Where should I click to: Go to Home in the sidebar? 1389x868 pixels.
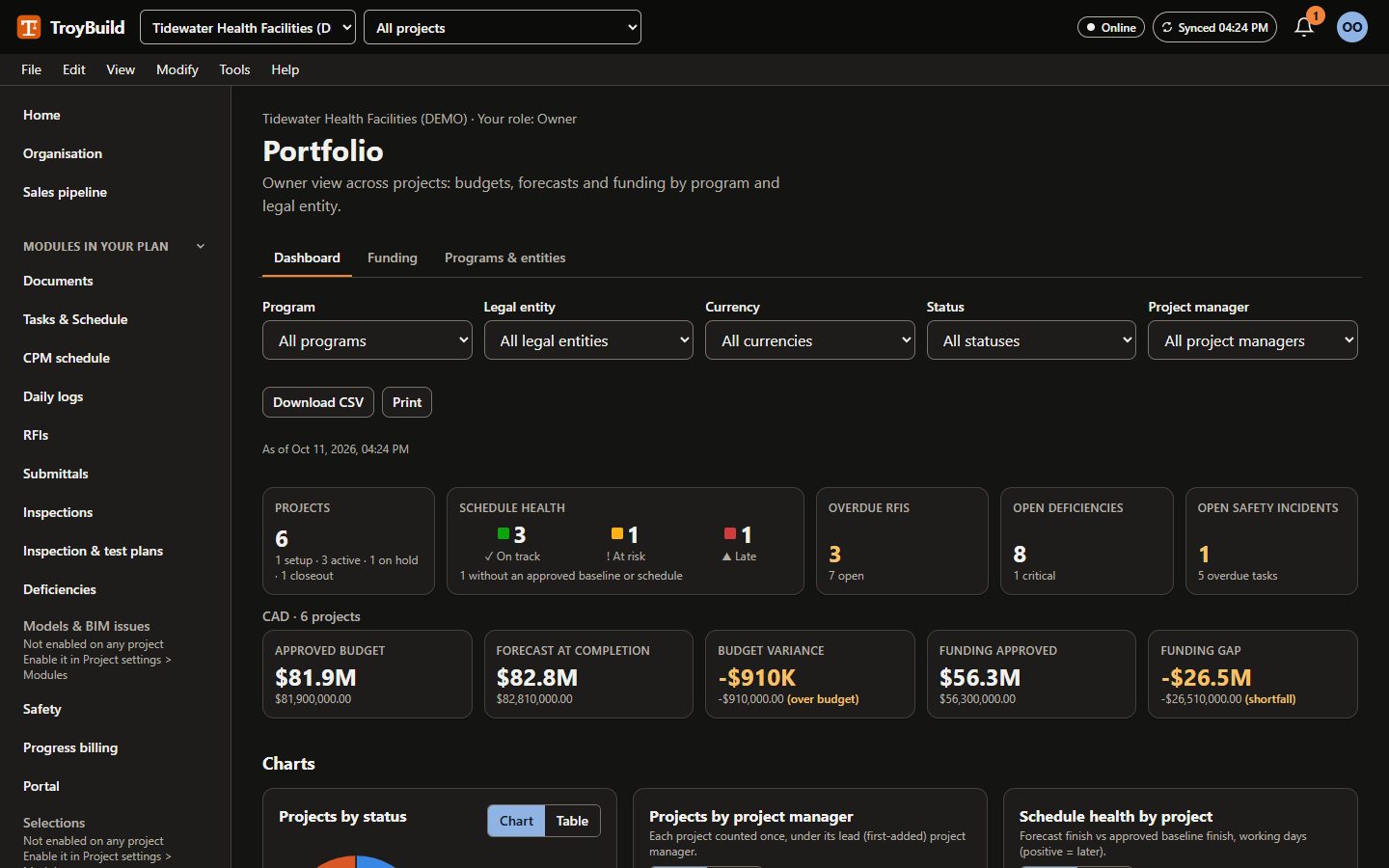(41, 115)
